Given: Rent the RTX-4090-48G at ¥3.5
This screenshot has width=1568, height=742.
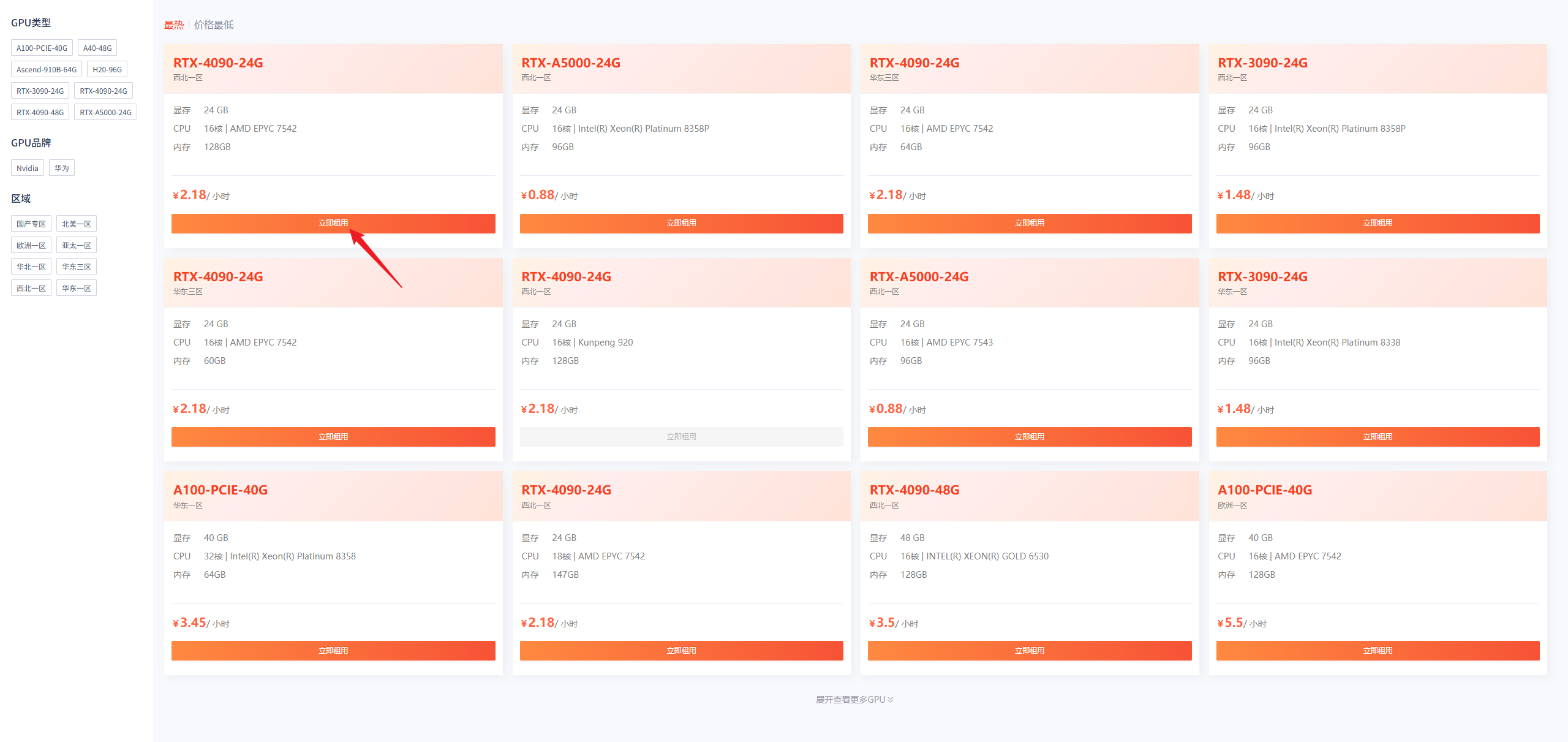Looking at the screenshot, I should 1029,651.
